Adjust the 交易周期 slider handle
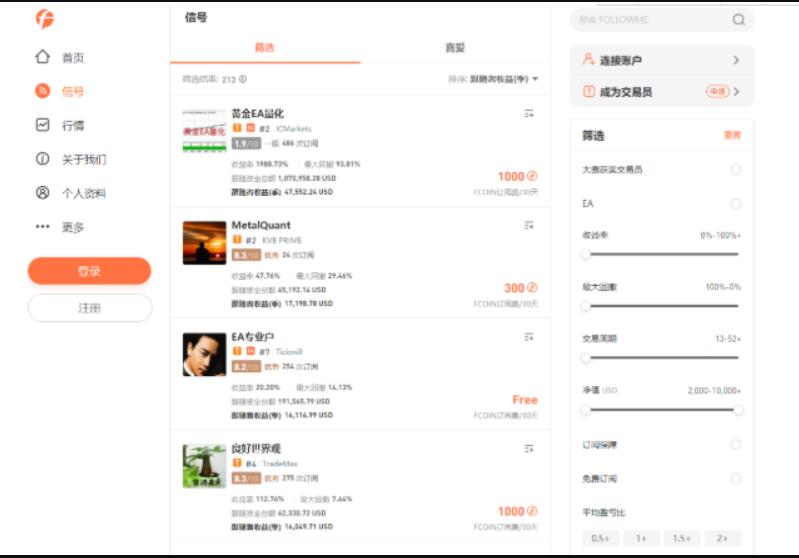Image resolution: width=799 pixels, height=558 pixels. 586,358
